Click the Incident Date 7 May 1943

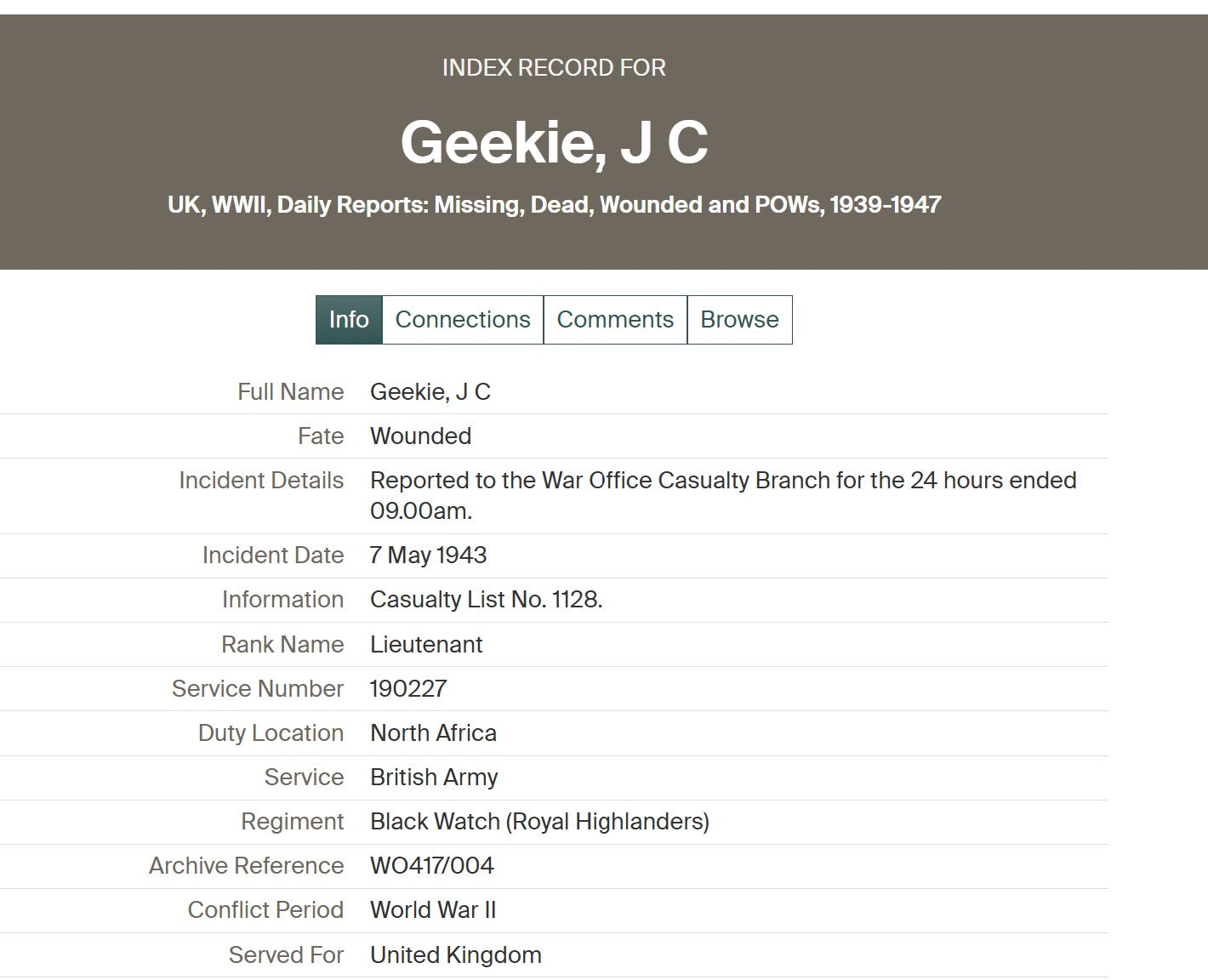(428, 556)
